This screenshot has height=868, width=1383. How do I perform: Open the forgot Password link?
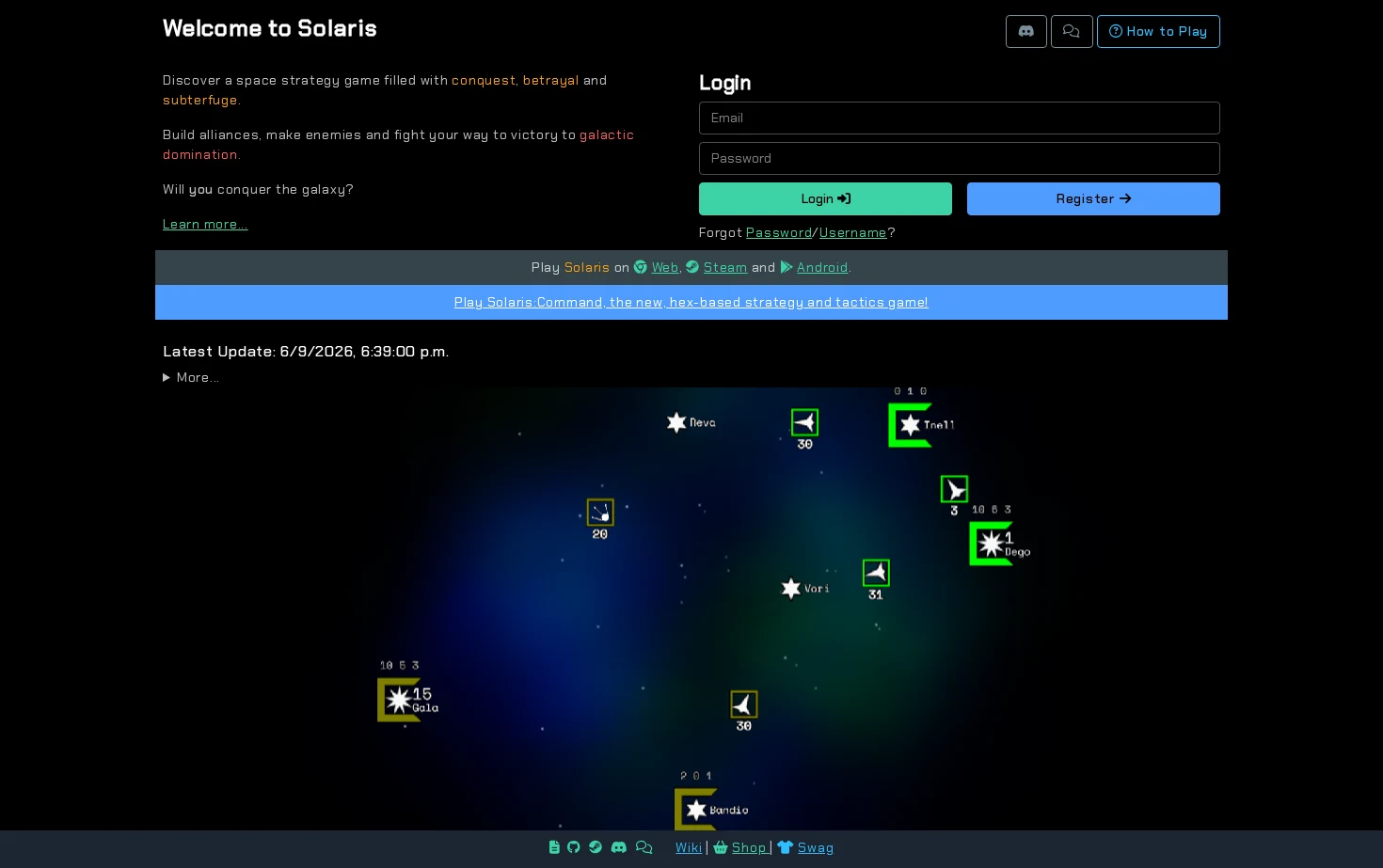(x=779, y=232)
